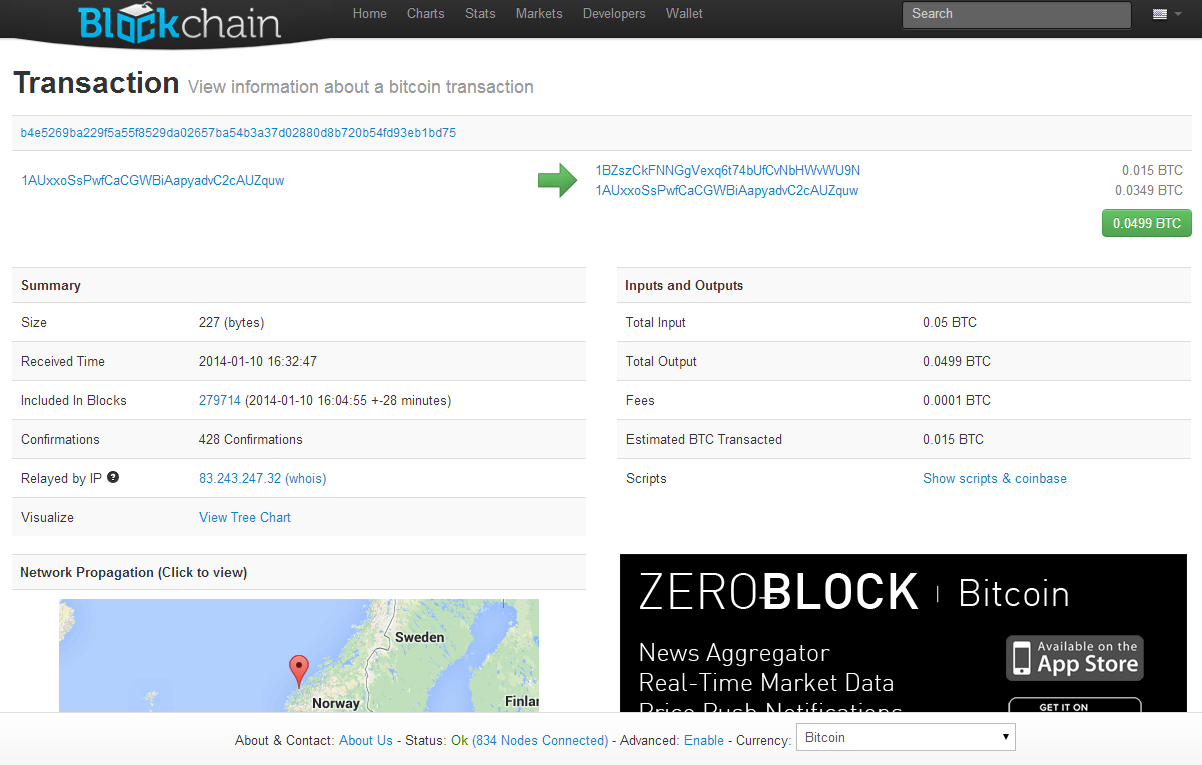Click the Advanced Enable link
Viewport: 1202px width, 765px height.
[x=704, y=740]
